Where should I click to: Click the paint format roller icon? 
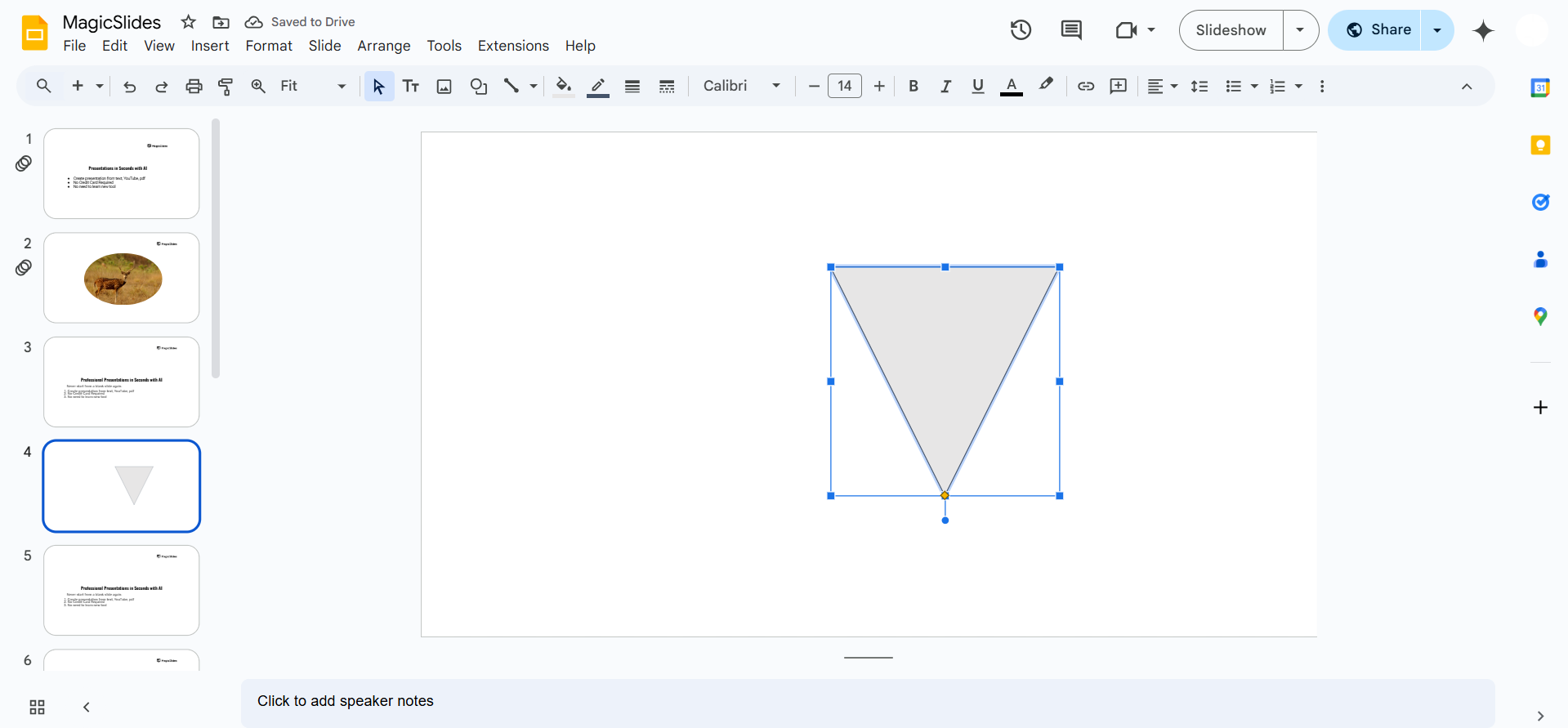point(226,86)
